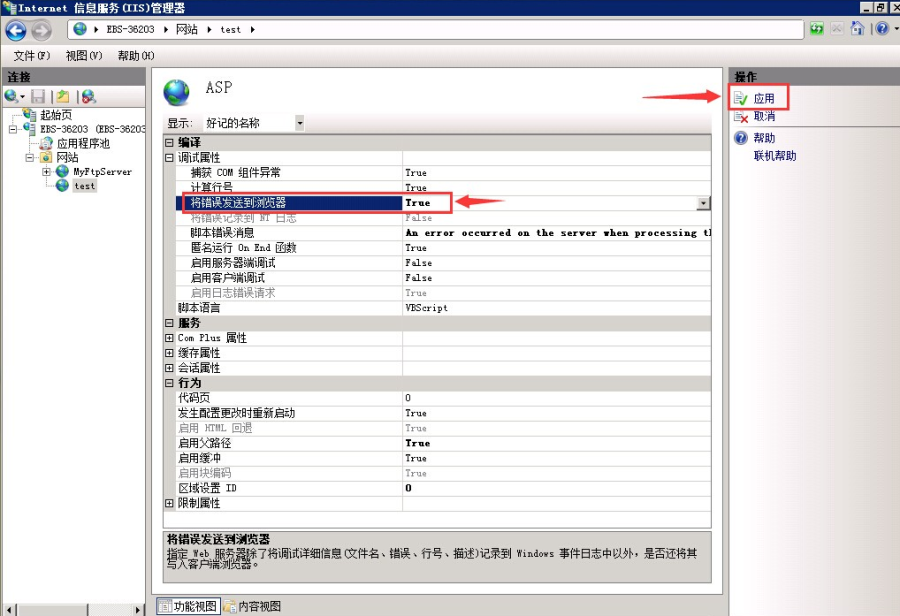Open the 将错误发送到浏览器 value dropdown

703,203
